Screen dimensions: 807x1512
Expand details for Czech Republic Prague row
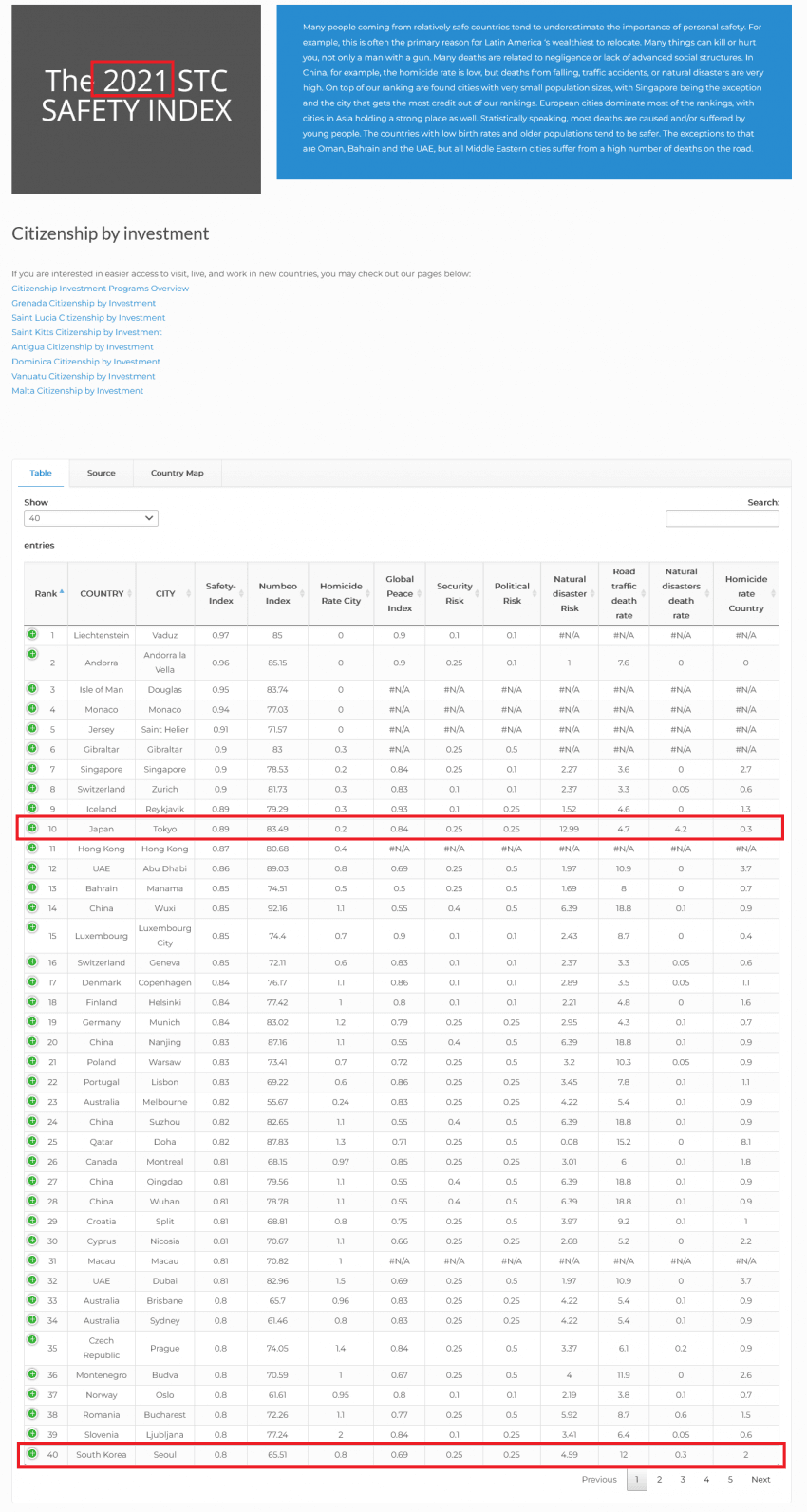[31, 1340]
